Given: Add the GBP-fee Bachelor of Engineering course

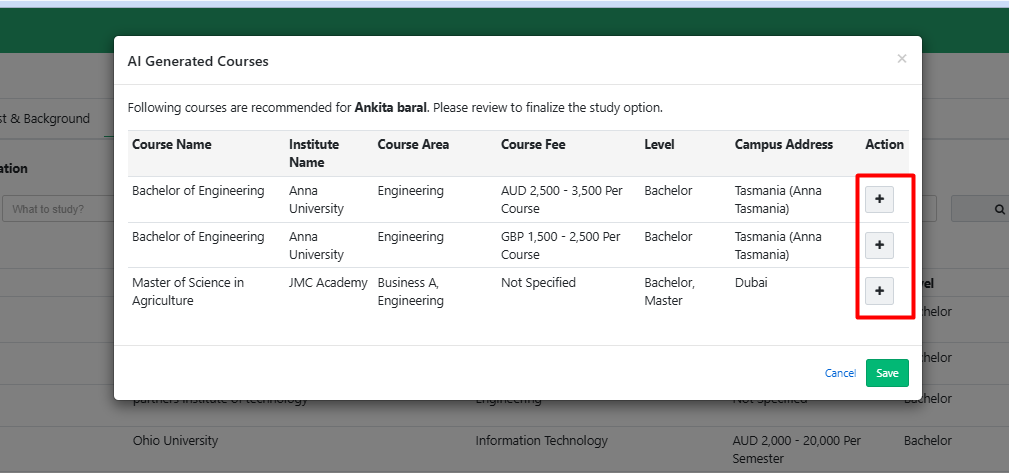Looking at the screenshot, I should coord(879,244).
